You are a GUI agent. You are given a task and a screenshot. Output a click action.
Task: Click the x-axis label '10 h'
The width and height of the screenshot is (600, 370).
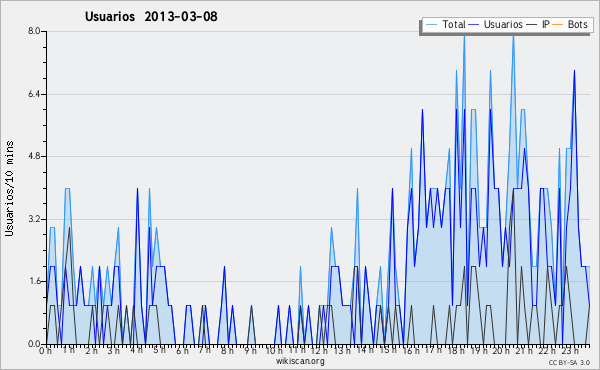(274, 350)
